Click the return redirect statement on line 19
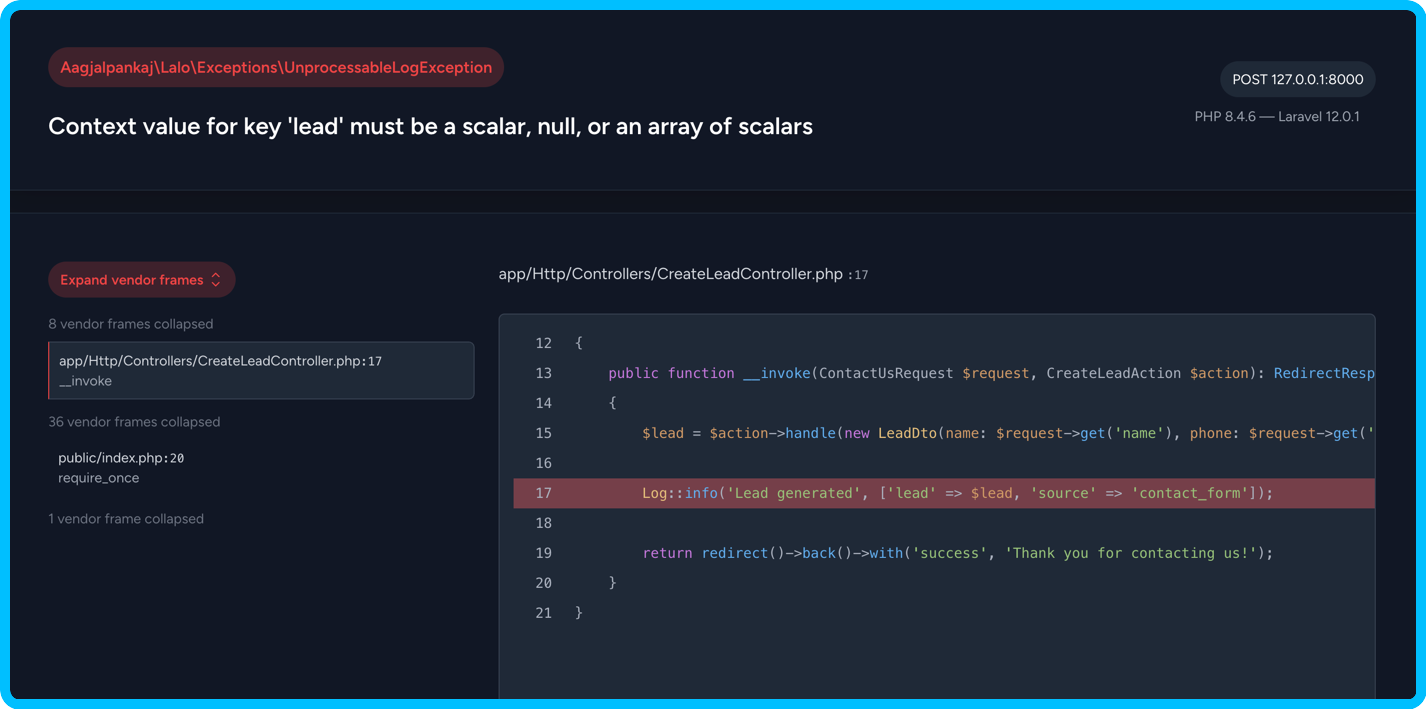The width and height of the screenshot is (1426, 709). (957, 553)
